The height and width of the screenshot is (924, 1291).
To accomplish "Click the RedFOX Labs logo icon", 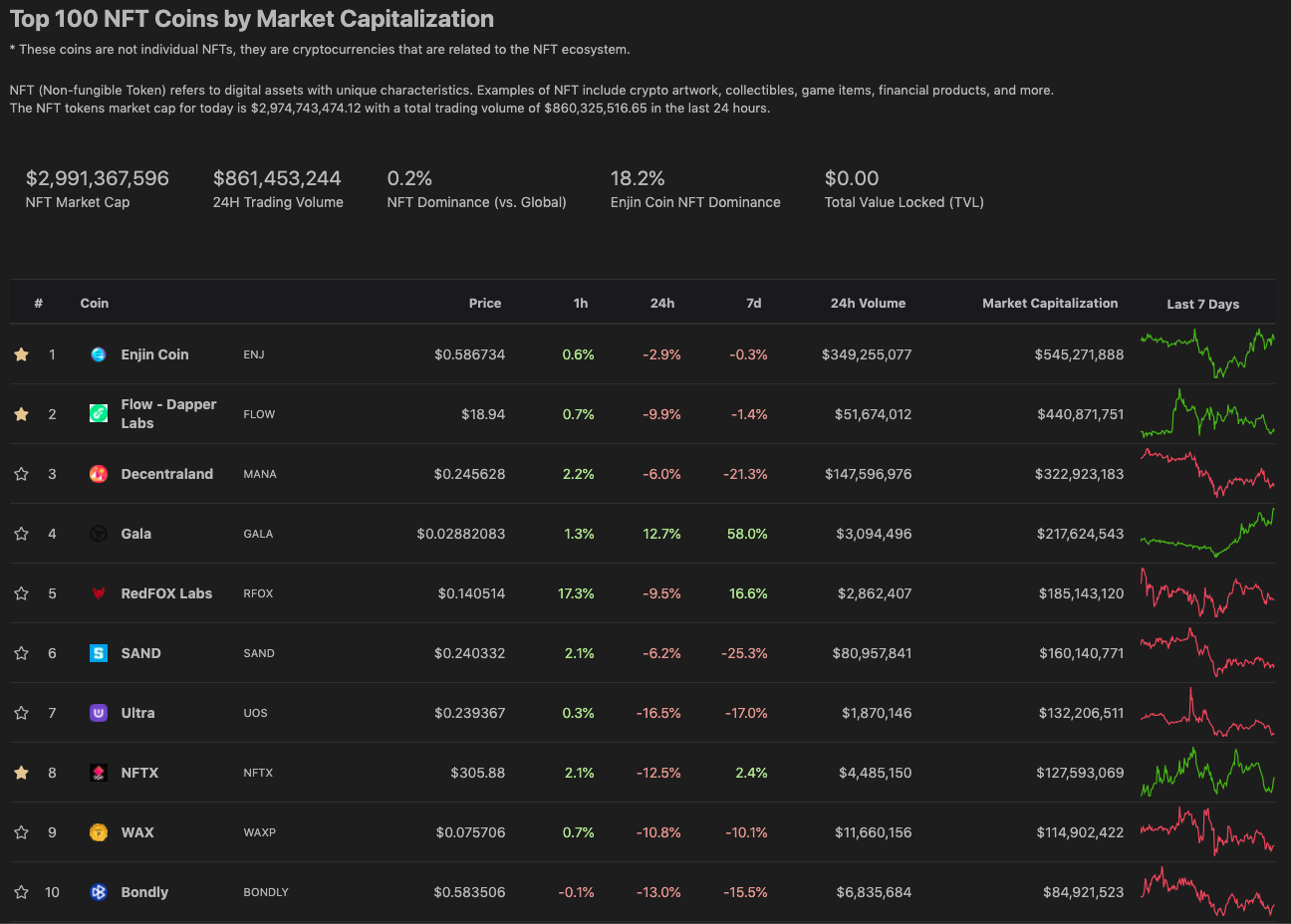I will pos(99,593).
